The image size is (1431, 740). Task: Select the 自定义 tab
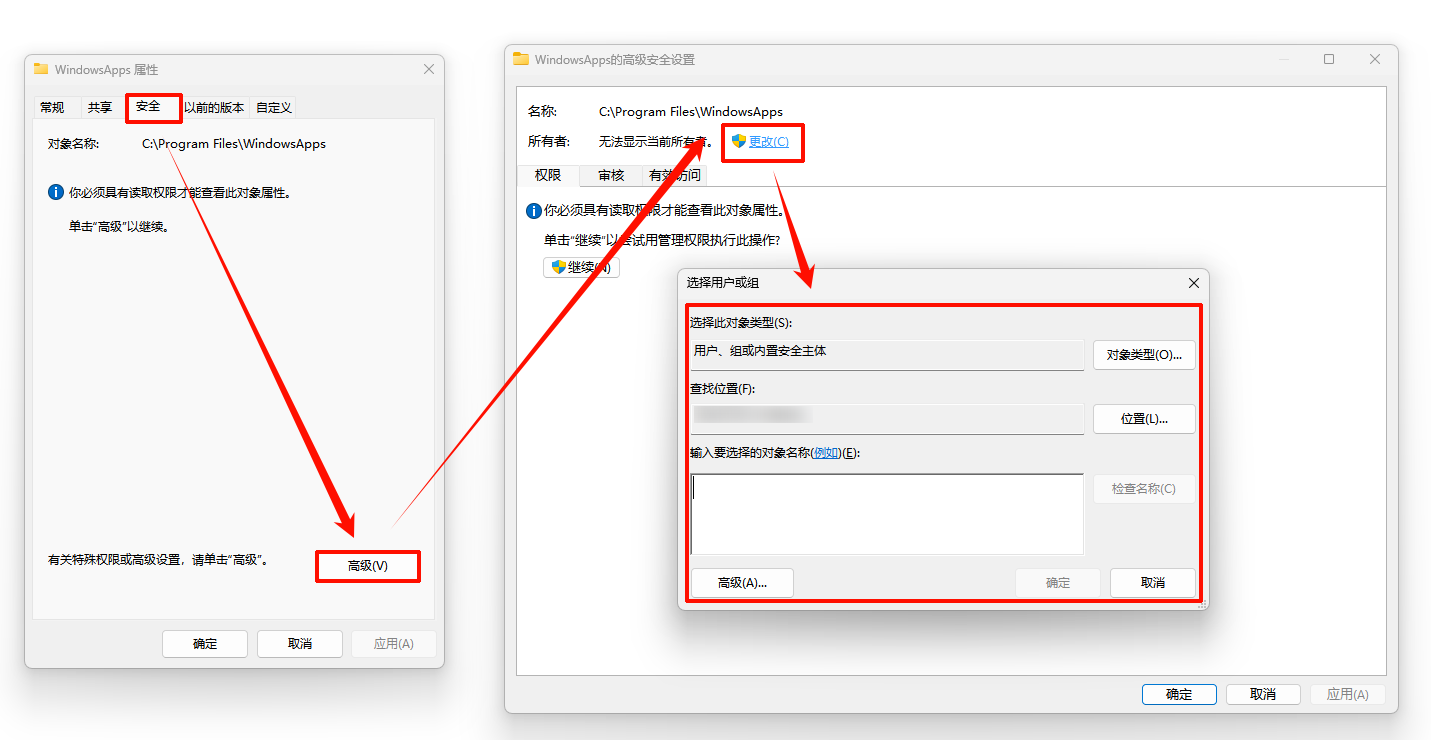coord(272,107)
